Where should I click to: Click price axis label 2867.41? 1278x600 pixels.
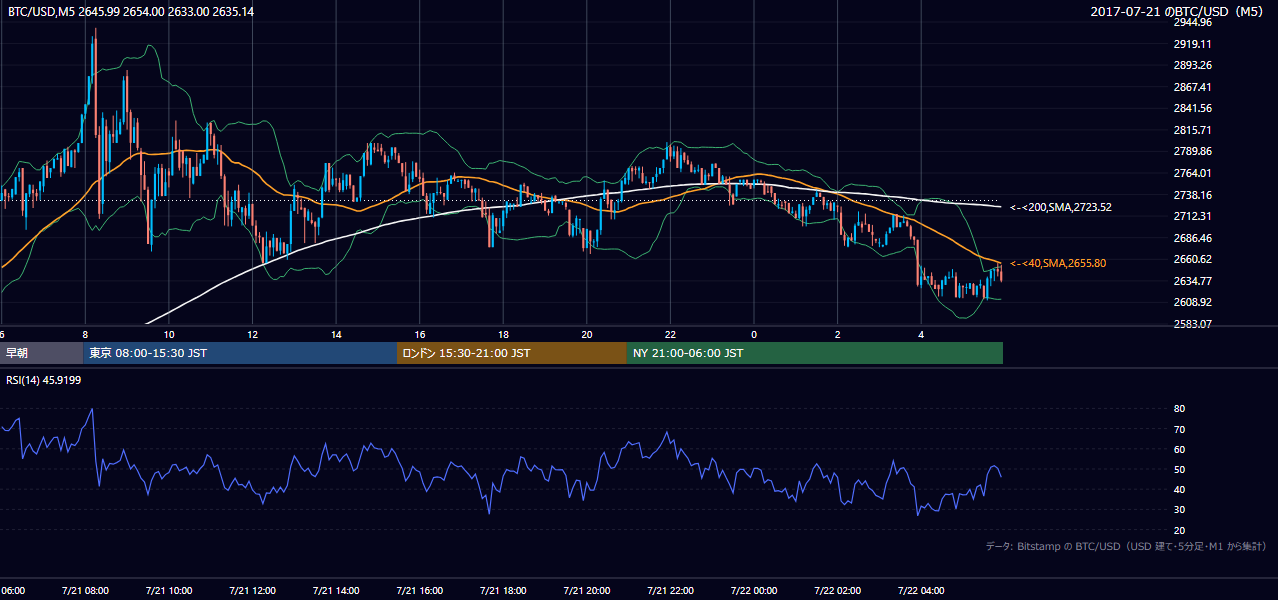pyautogui.click(x=1193, y=87)
